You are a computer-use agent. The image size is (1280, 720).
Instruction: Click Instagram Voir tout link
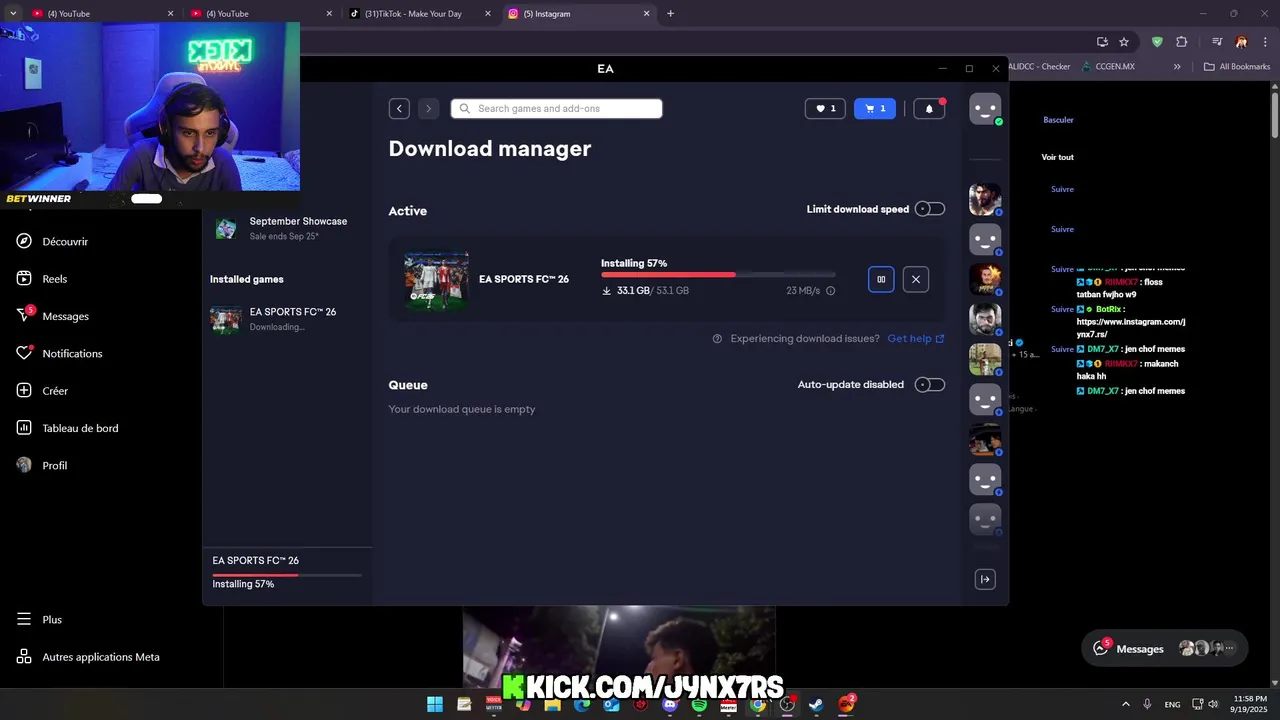(1057, 157)
